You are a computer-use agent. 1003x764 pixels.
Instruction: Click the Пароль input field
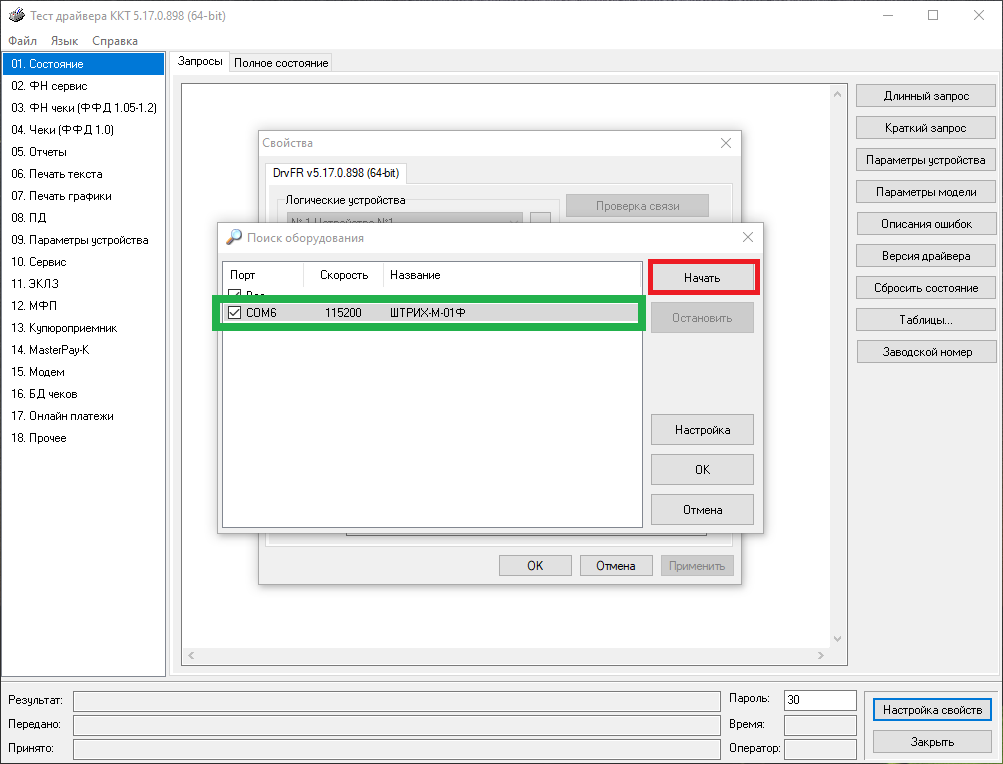(x=819, y=699)
